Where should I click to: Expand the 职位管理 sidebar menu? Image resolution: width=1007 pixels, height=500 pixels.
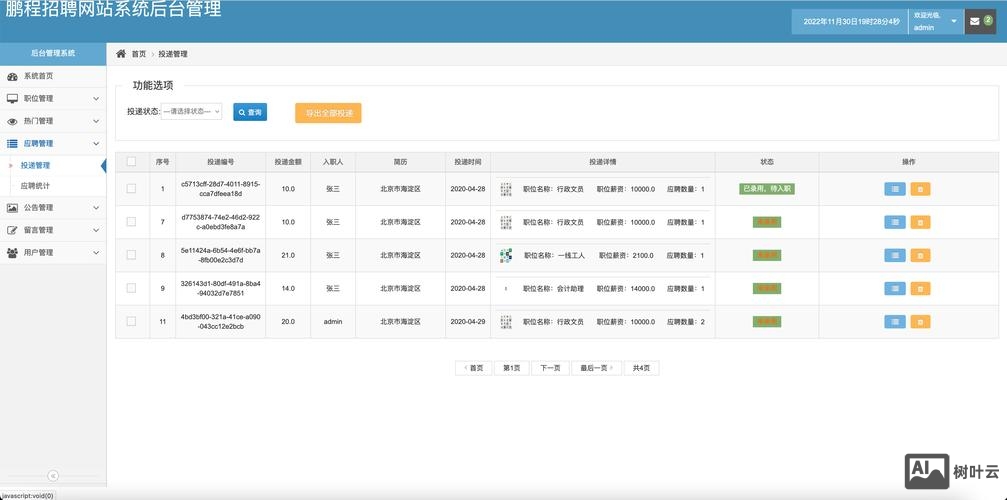(x=52, y=98)
